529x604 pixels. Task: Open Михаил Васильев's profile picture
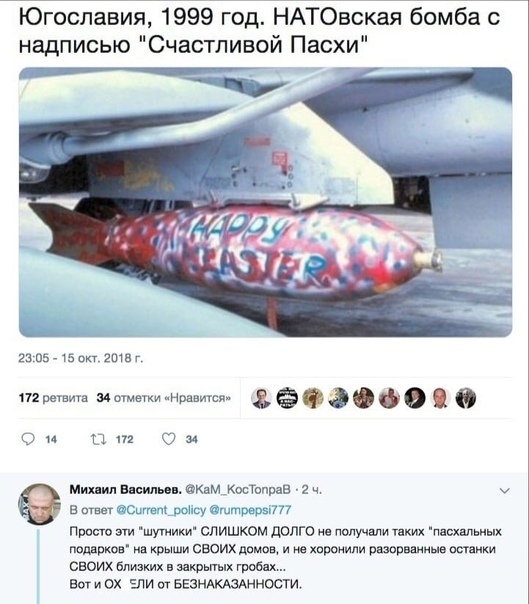(x=39, y=504)
